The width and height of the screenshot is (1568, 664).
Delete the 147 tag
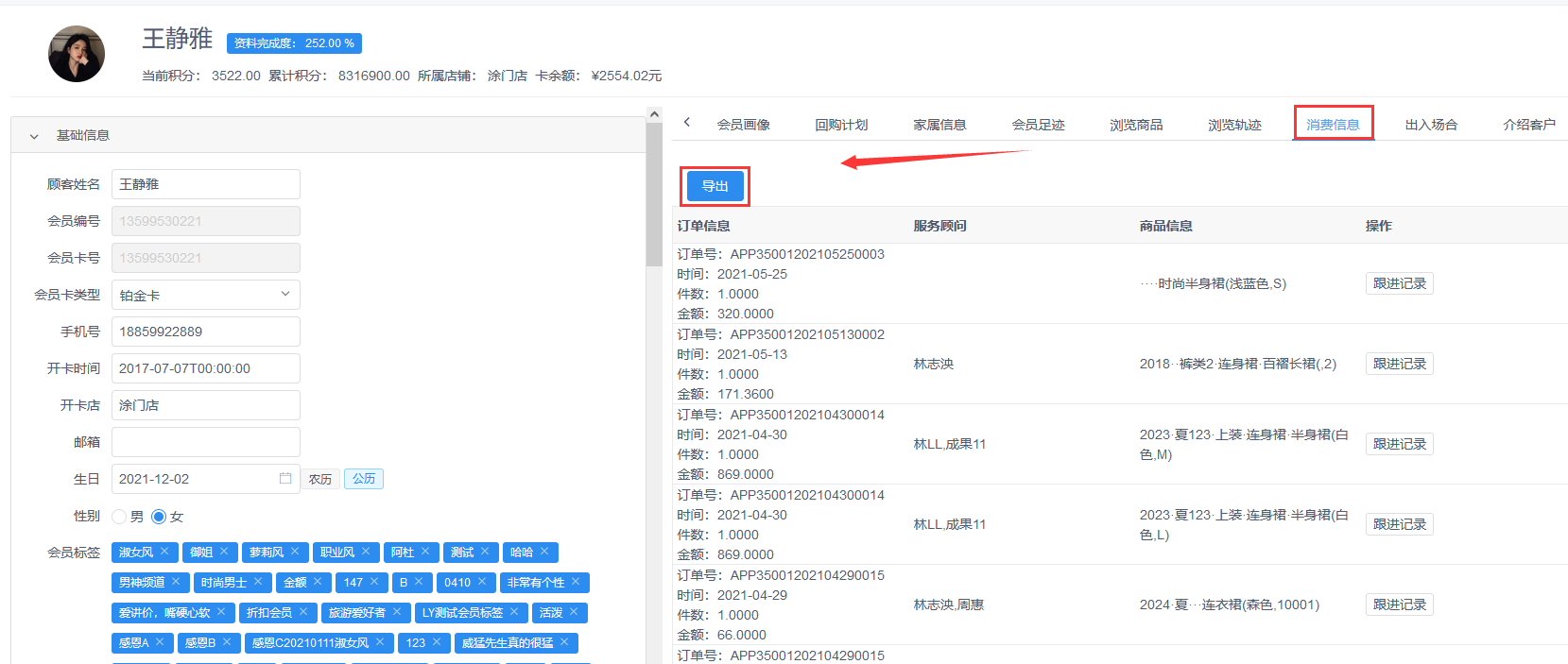pyautogui.click(x=374, y=582)
